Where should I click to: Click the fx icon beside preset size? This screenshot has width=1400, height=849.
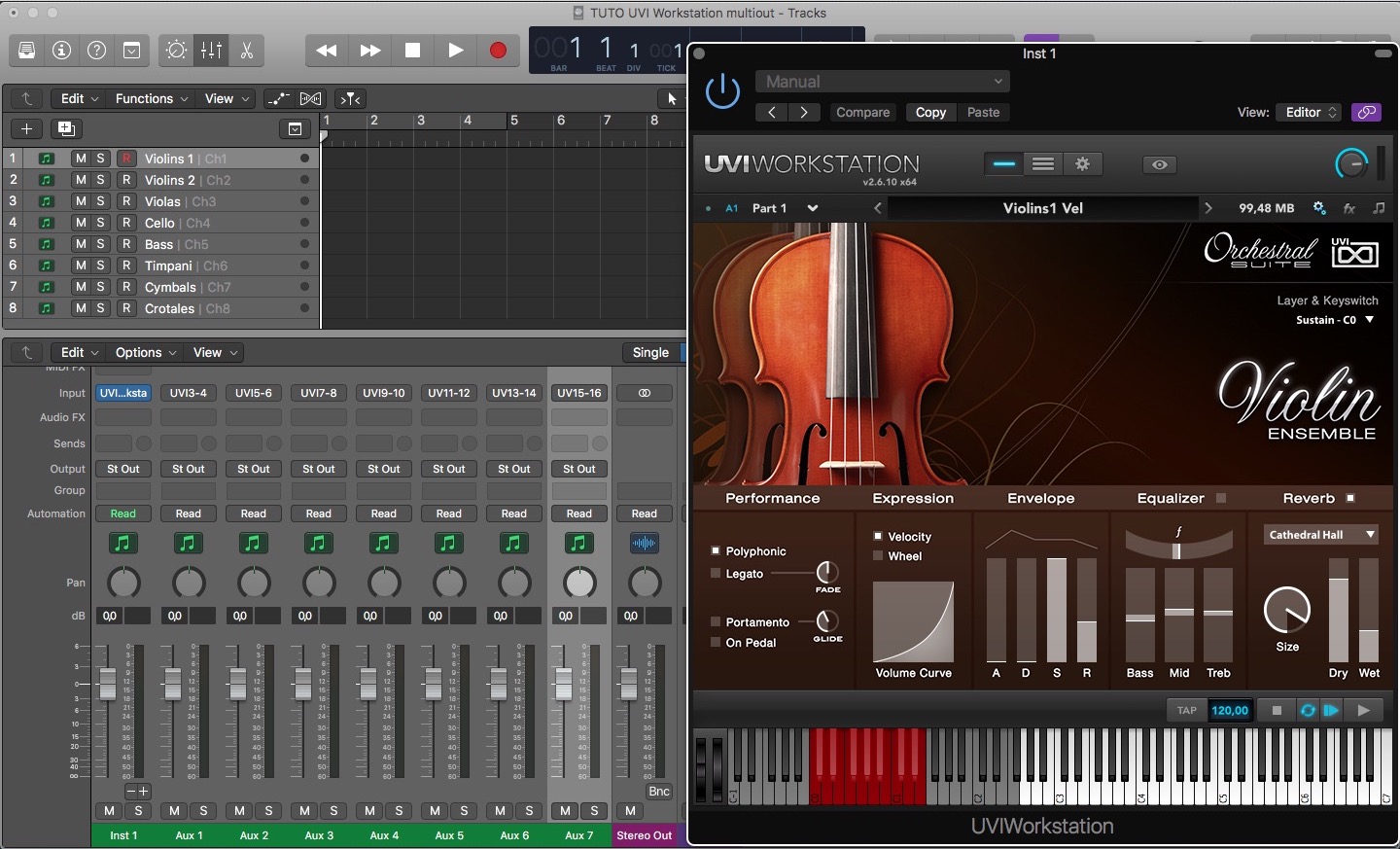tap(1349, 208)
